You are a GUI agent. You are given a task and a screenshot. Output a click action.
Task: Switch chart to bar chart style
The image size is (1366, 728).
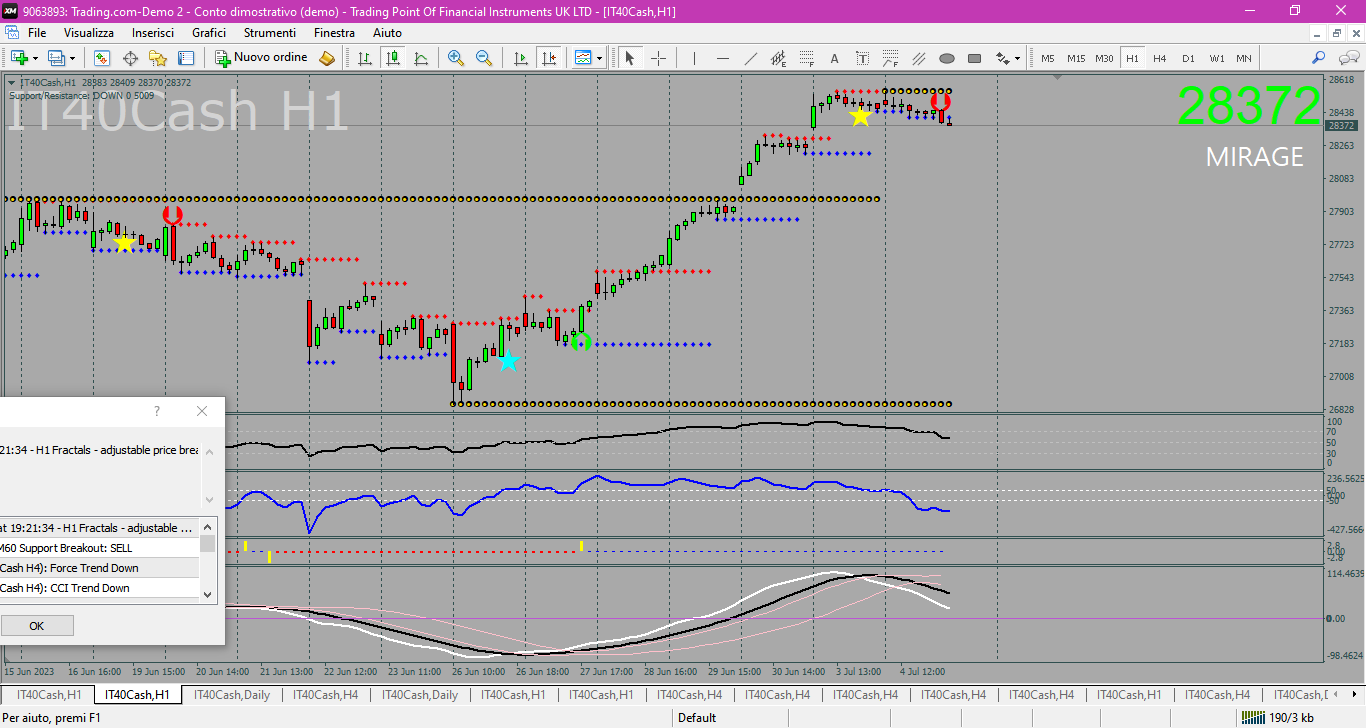point(365,58)
